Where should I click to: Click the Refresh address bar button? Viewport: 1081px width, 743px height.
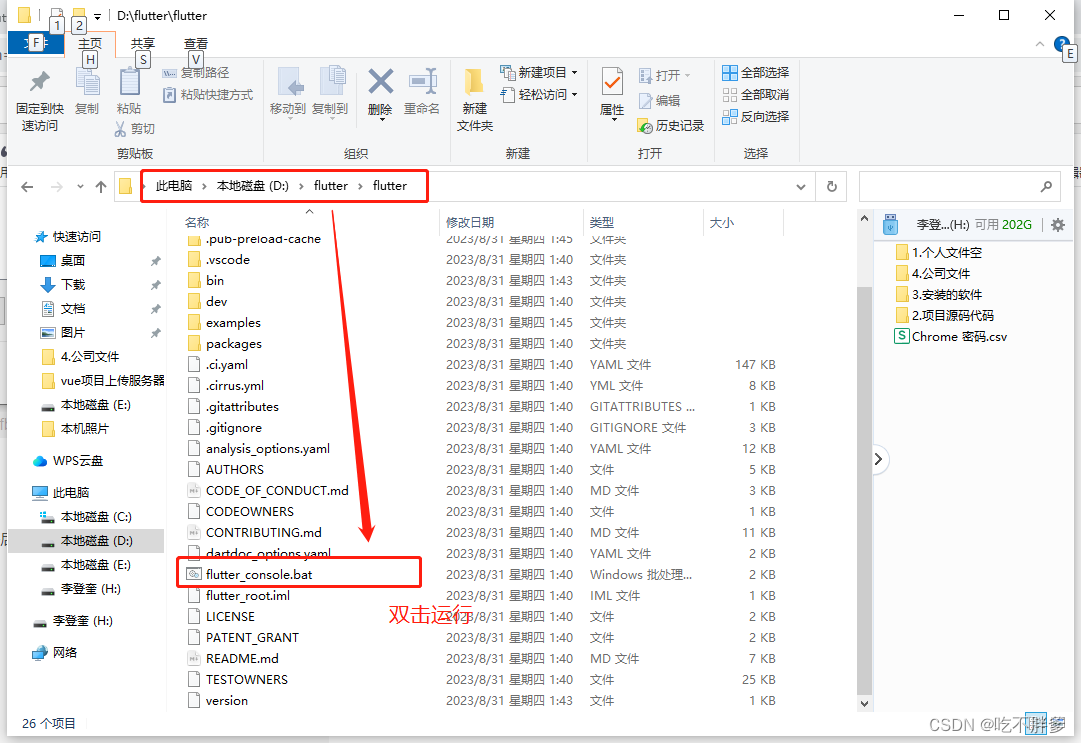pyautogui.click(x=832, y=187)
